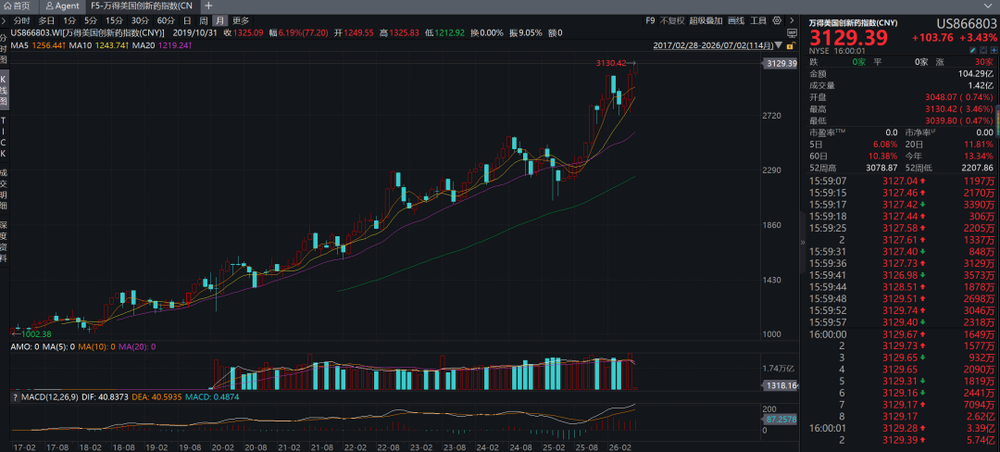
Task: Open 深度资料 in the left sidebar
Action: pos(4,242)
